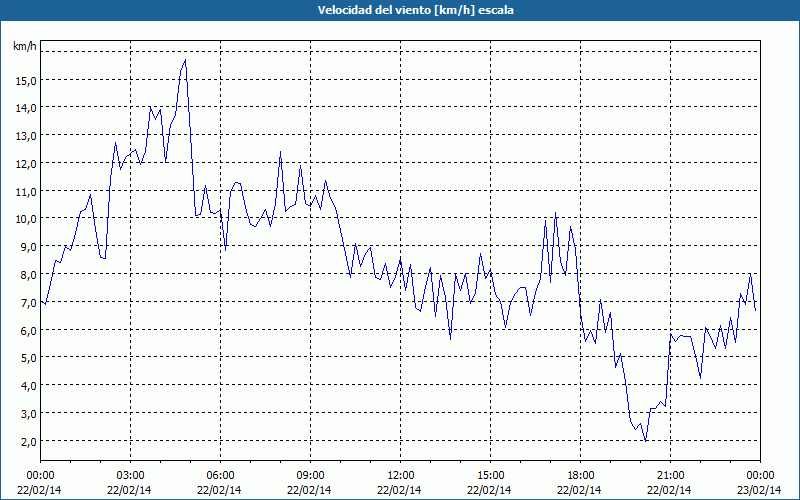Select the '22/02/14' date under '12:00'
Image resolution: width=800 pixels, height=500 pixels.
[401, 490]
